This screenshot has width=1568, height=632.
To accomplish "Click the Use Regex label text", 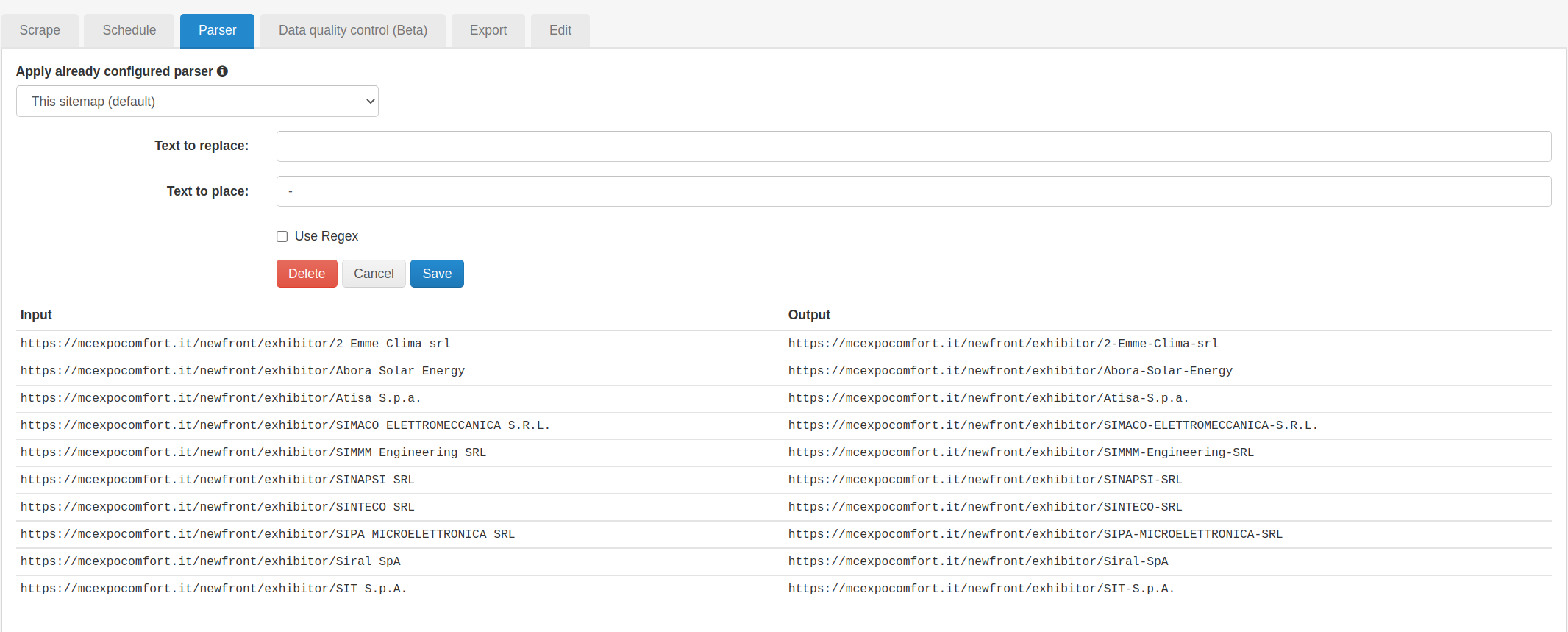I will [327, 236].
